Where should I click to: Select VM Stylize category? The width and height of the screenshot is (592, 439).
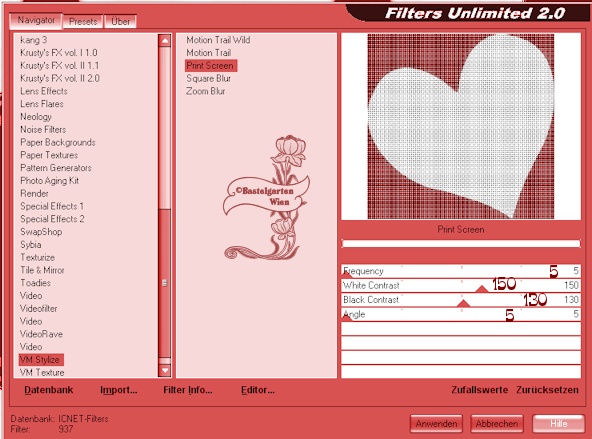tap(41, 359)
